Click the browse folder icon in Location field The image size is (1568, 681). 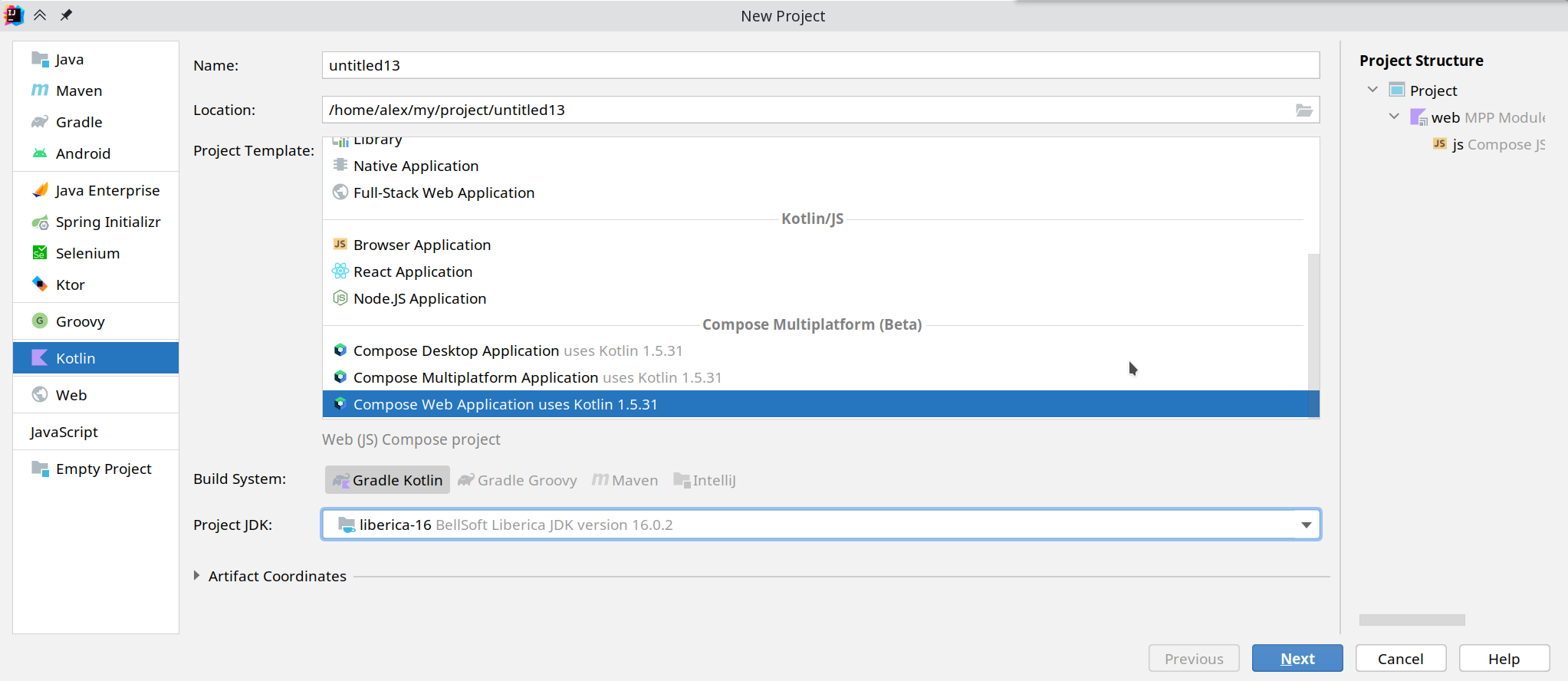[x=1303, y=110]
